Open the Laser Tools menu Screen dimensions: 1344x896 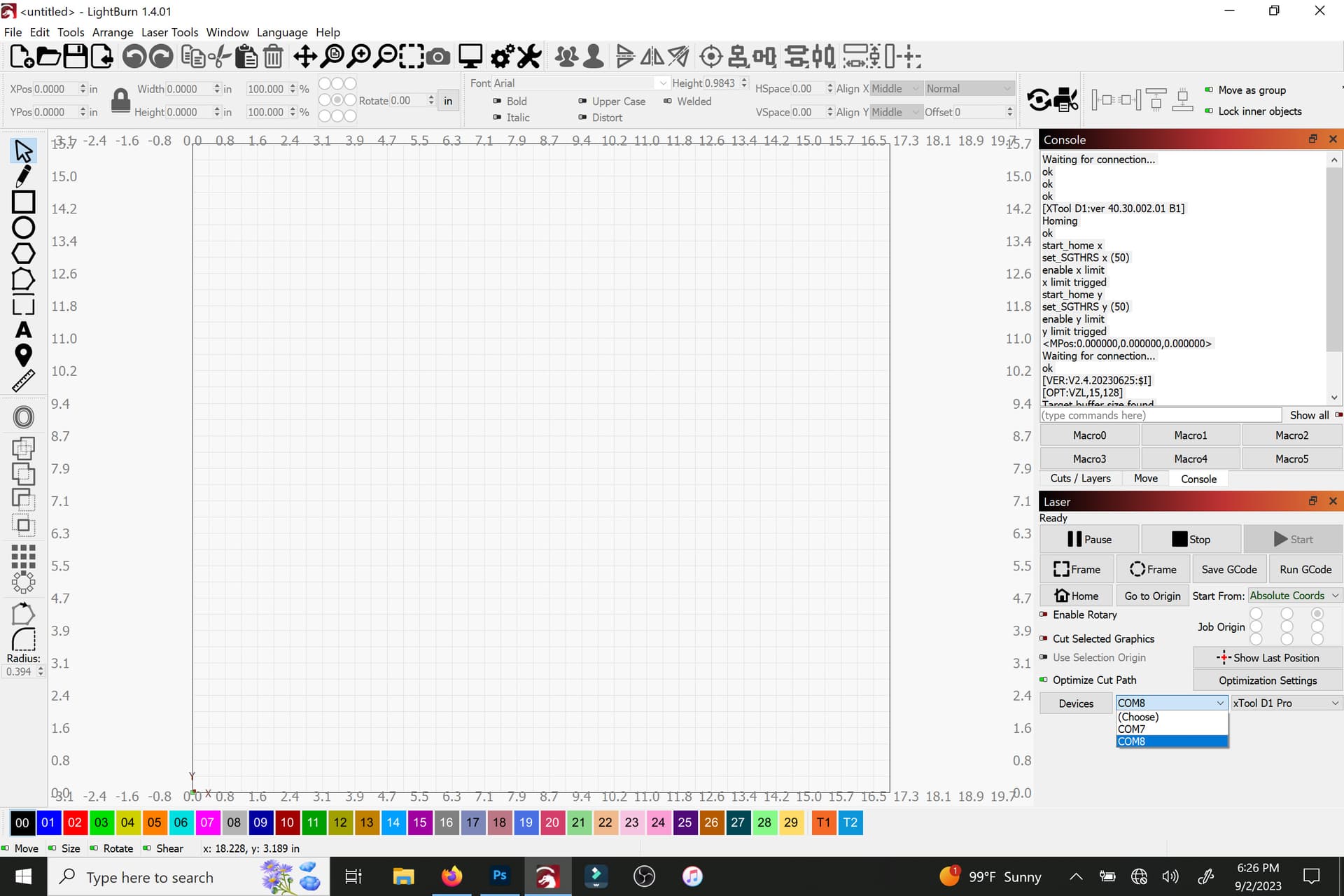point(170,32)
